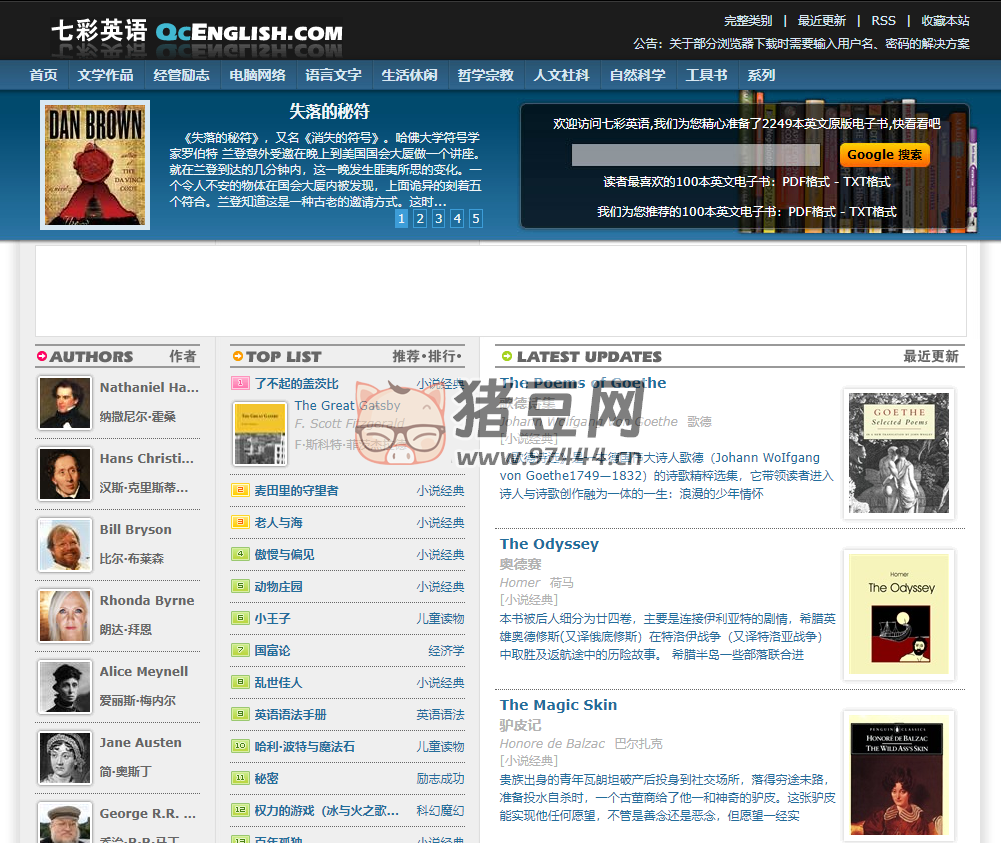Switch to slide 1

click(401, 219)
